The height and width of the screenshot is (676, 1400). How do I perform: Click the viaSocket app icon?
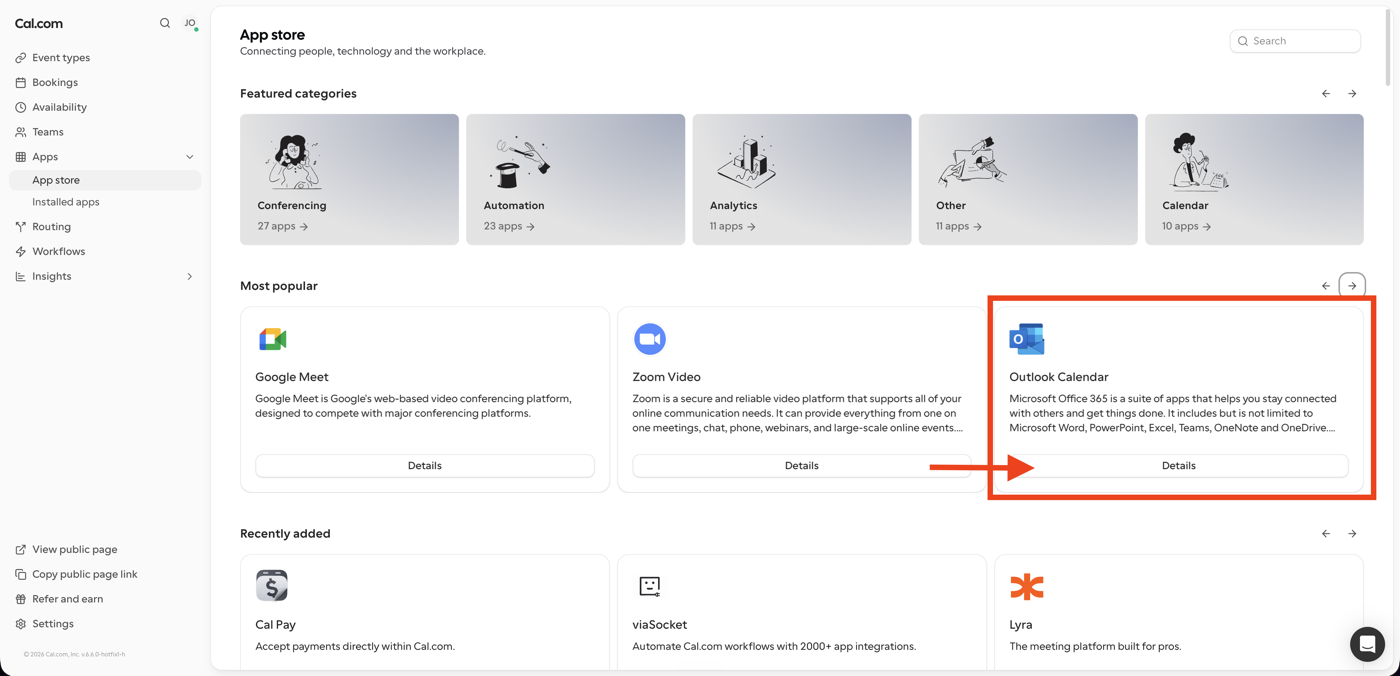point(650,586)
